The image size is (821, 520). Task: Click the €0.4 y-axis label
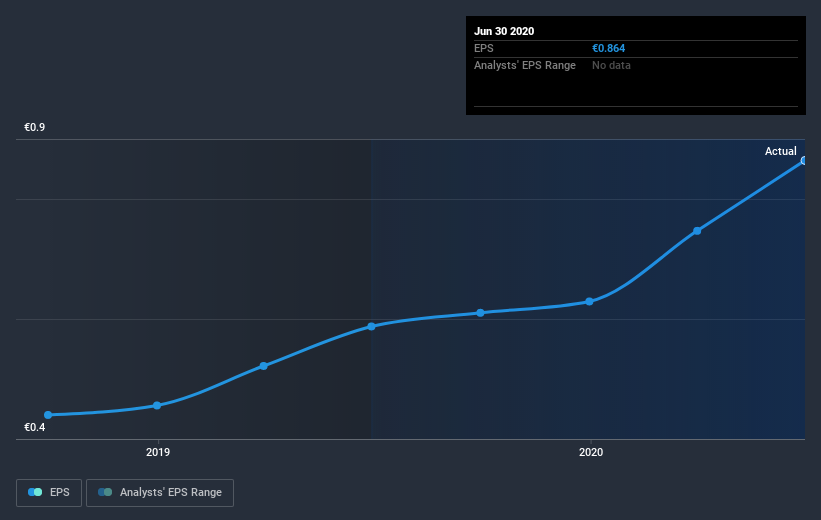[35, 427]
